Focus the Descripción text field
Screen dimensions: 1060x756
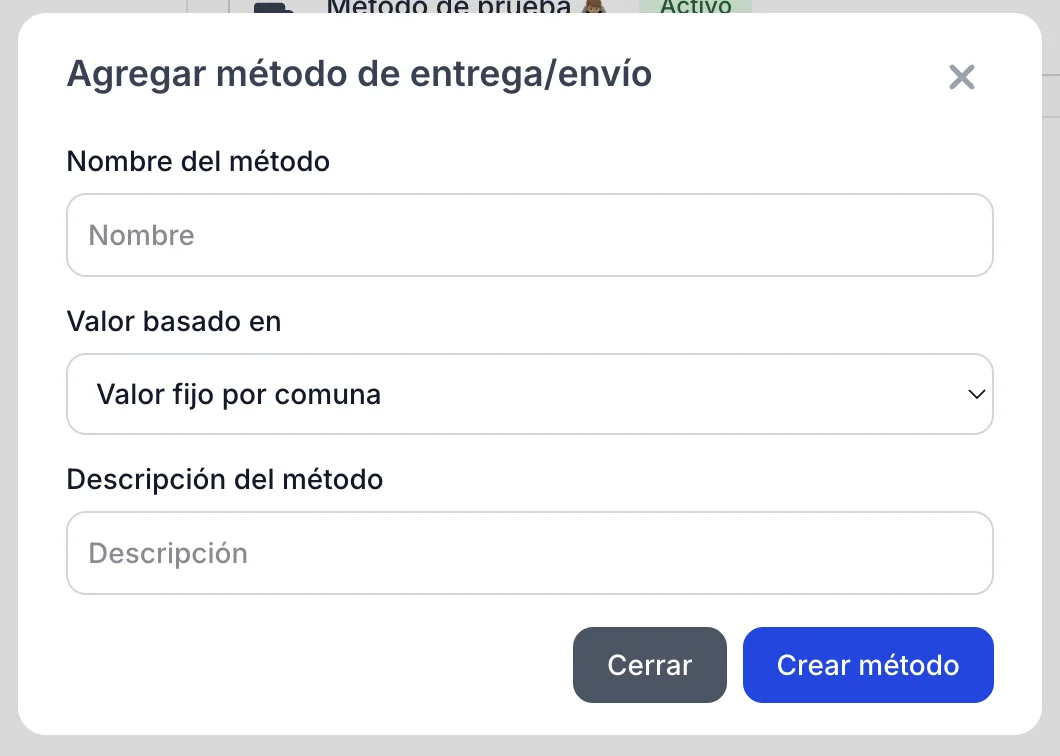pyautogui.click(x=529, y=553)
